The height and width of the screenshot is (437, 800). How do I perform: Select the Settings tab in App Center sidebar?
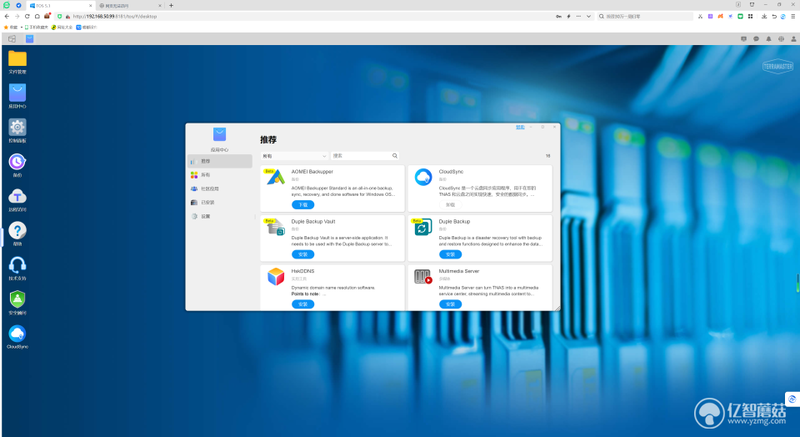[220, 216]
